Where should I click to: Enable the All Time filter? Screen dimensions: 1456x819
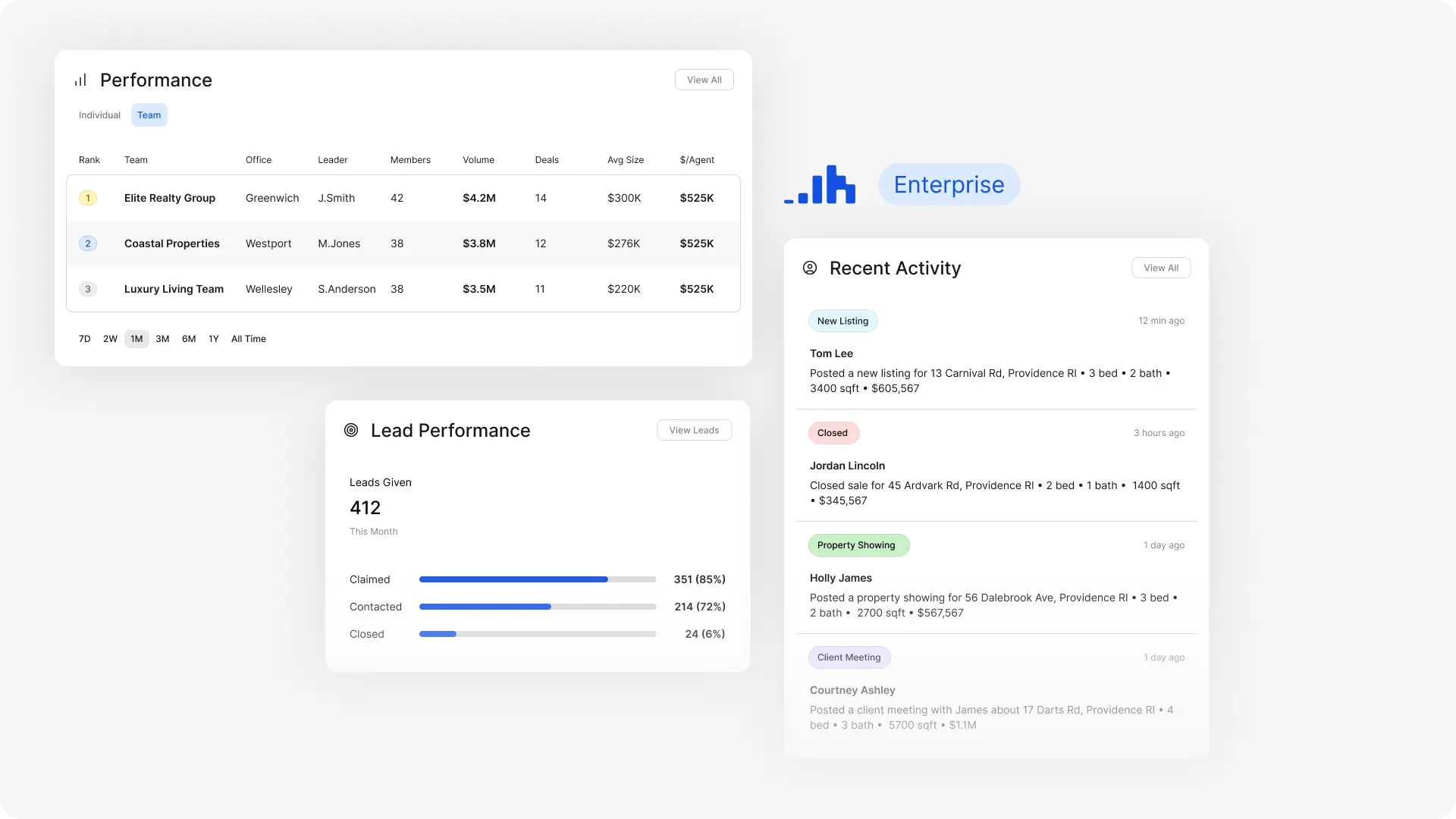[x=248, y=339]
